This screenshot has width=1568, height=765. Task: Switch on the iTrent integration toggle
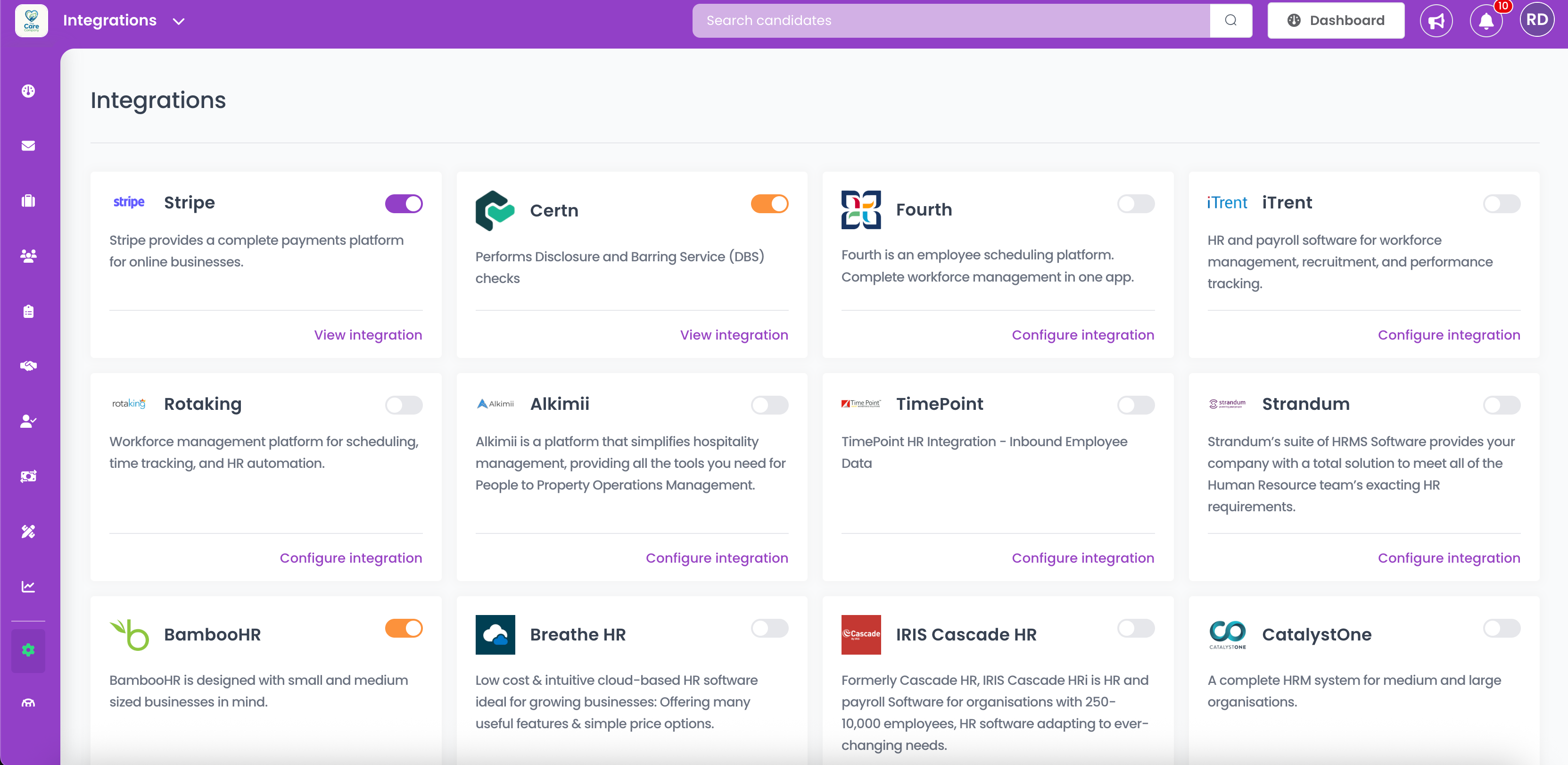(x=1502, y=203)
